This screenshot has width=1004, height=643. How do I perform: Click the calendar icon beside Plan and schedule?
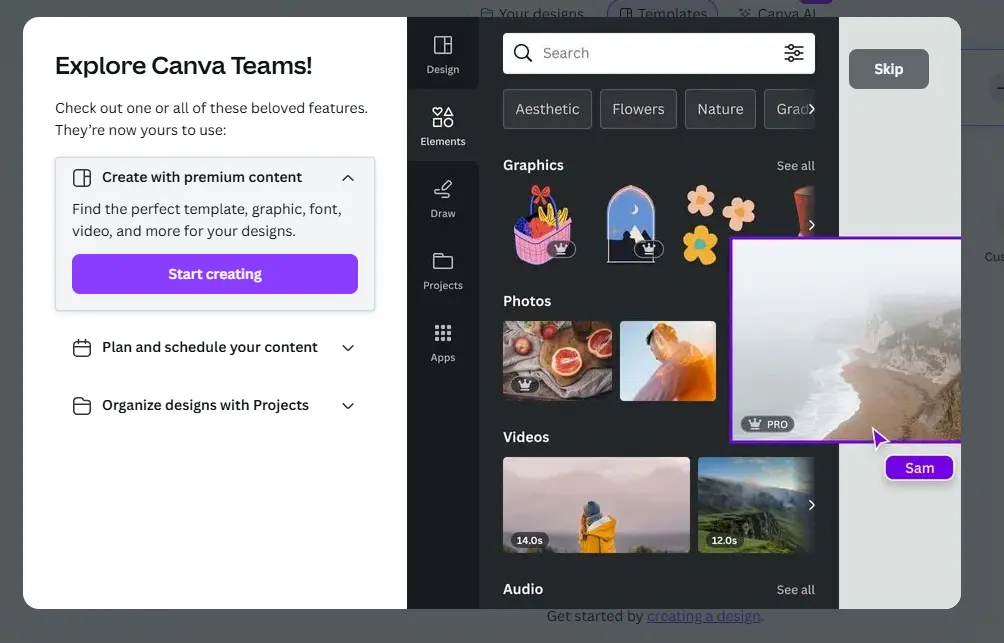82,348
